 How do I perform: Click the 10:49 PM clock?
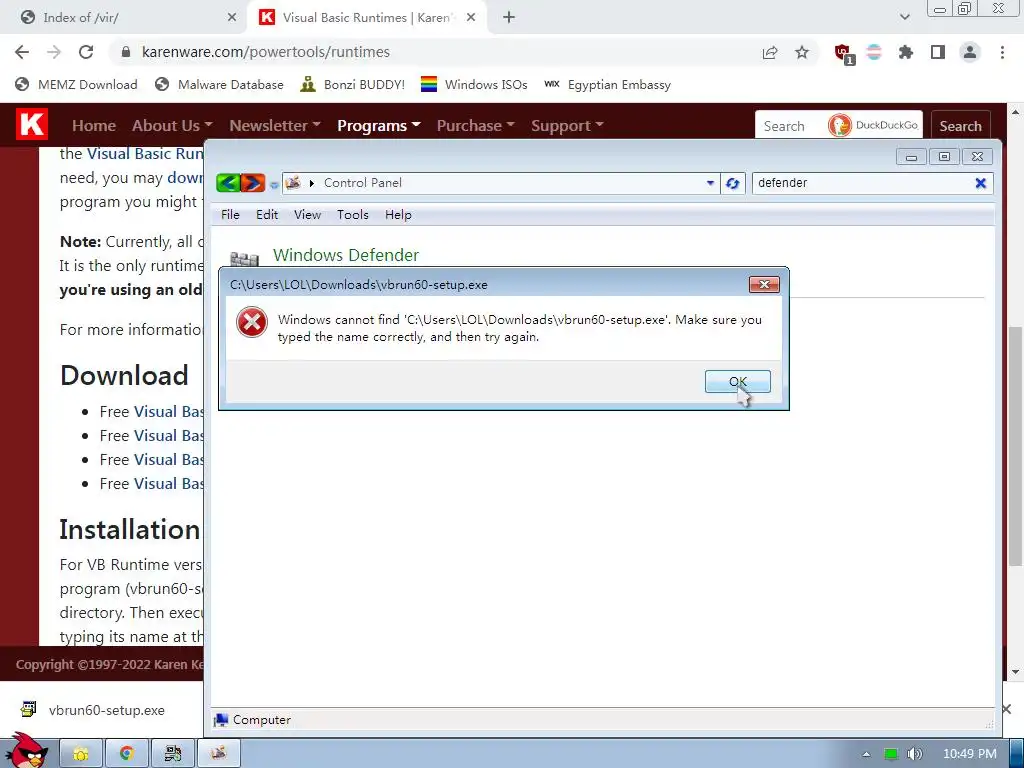pyautogui.click(x=970, y=754)
